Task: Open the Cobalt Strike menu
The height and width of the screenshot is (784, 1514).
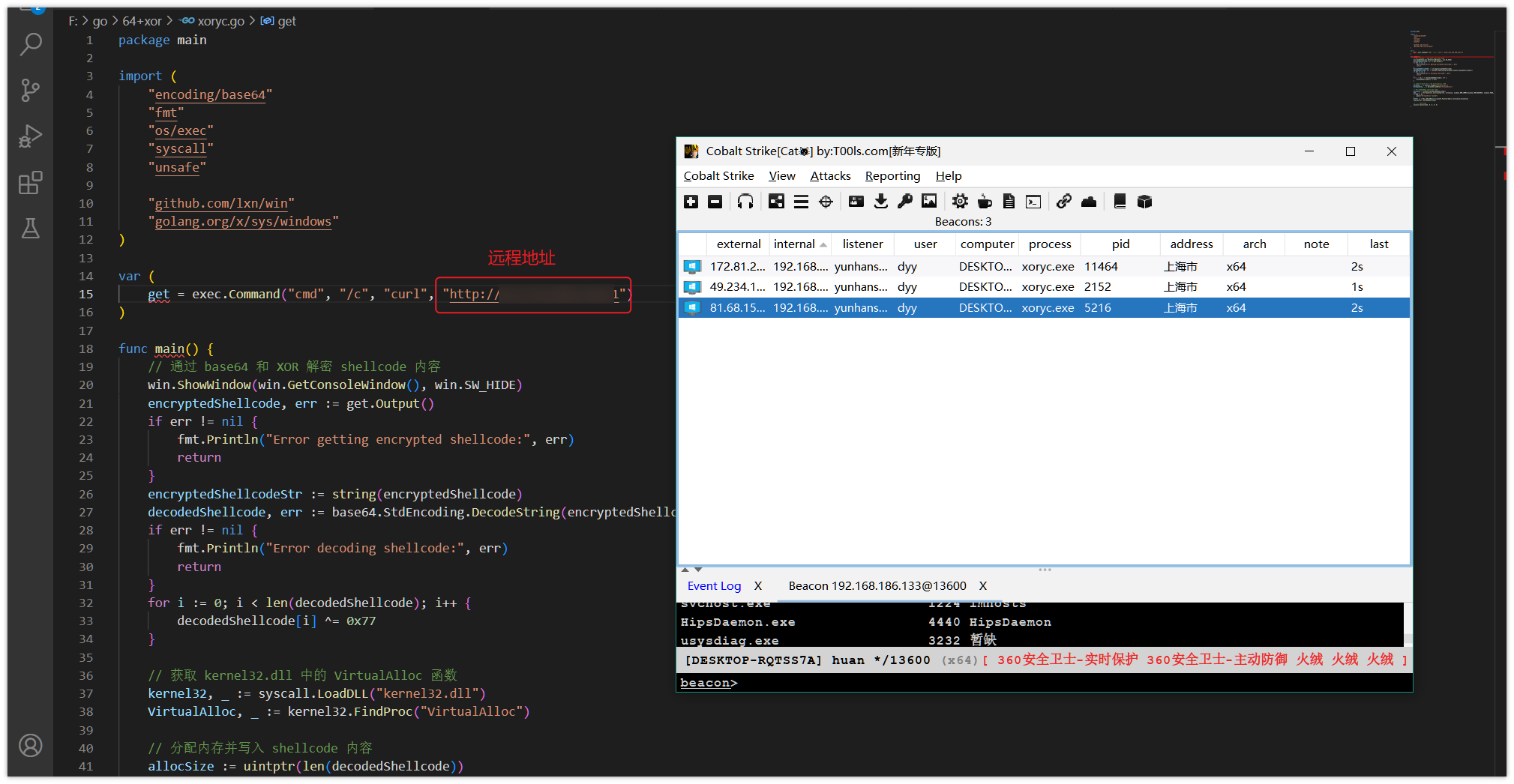Action: [x=718, y=175]
